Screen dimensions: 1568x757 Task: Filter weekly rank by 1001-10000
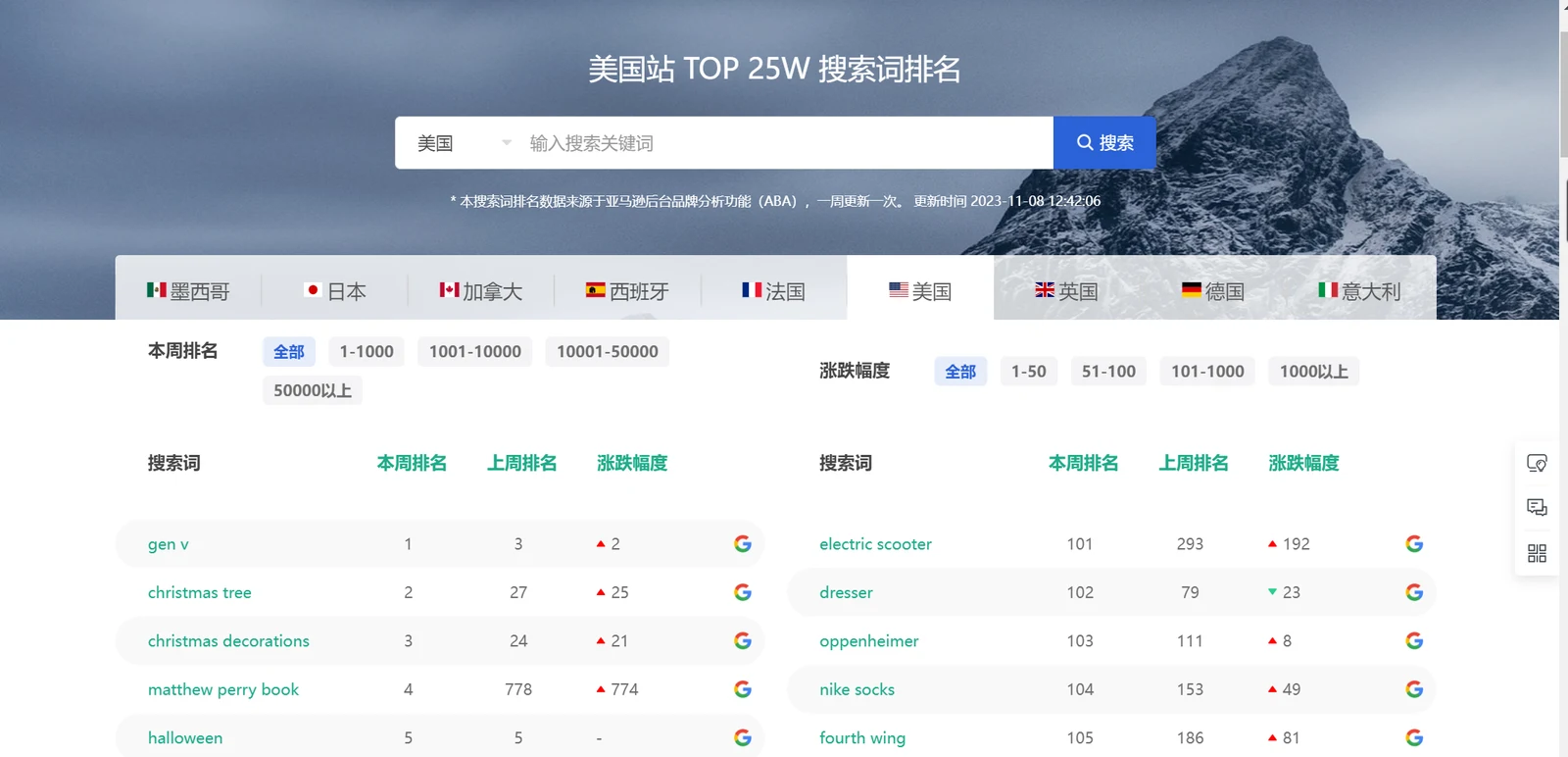coord(475,351)
